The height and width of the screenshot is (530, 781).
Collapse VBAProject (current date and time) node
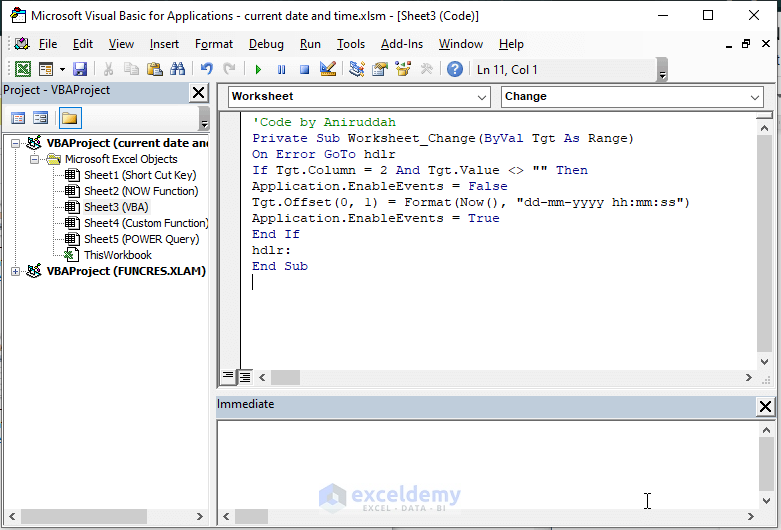coord(15,143)
